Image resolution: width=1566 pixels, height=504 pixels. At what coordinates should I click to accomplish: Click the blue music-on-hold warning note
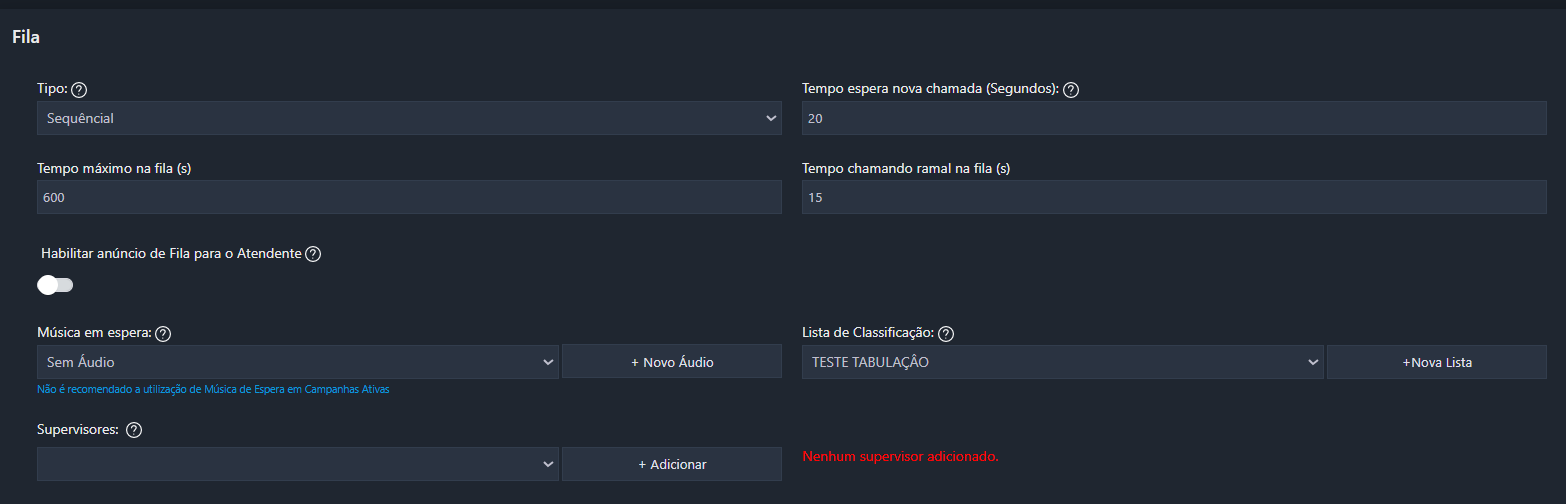click(213, 390)
